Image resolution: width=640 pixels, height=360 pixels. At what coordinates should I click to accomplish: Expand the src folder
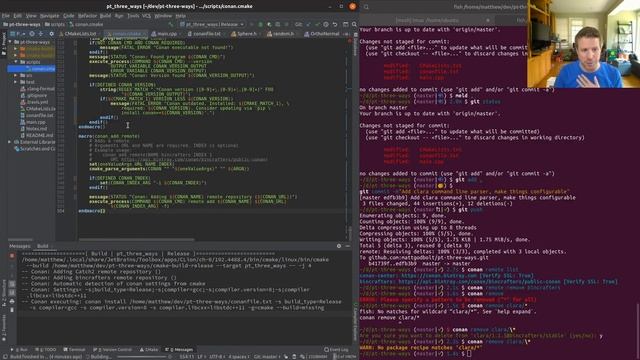point(16,76)
